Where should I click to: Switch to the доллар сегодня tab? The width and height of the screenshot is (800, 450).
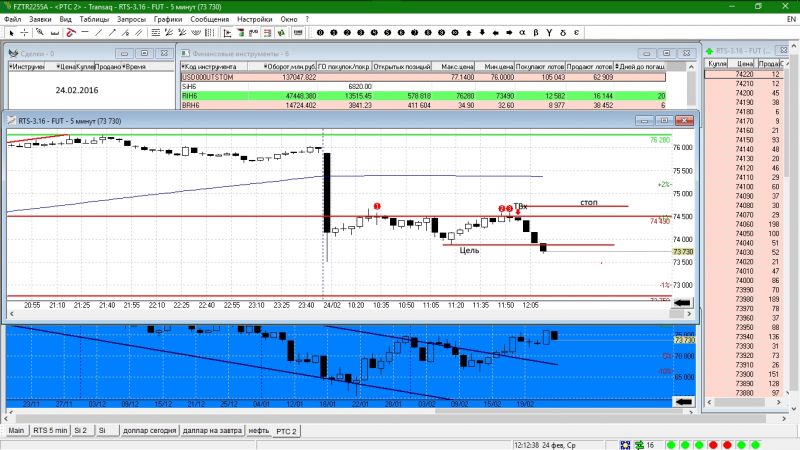[x=149, y=430]
